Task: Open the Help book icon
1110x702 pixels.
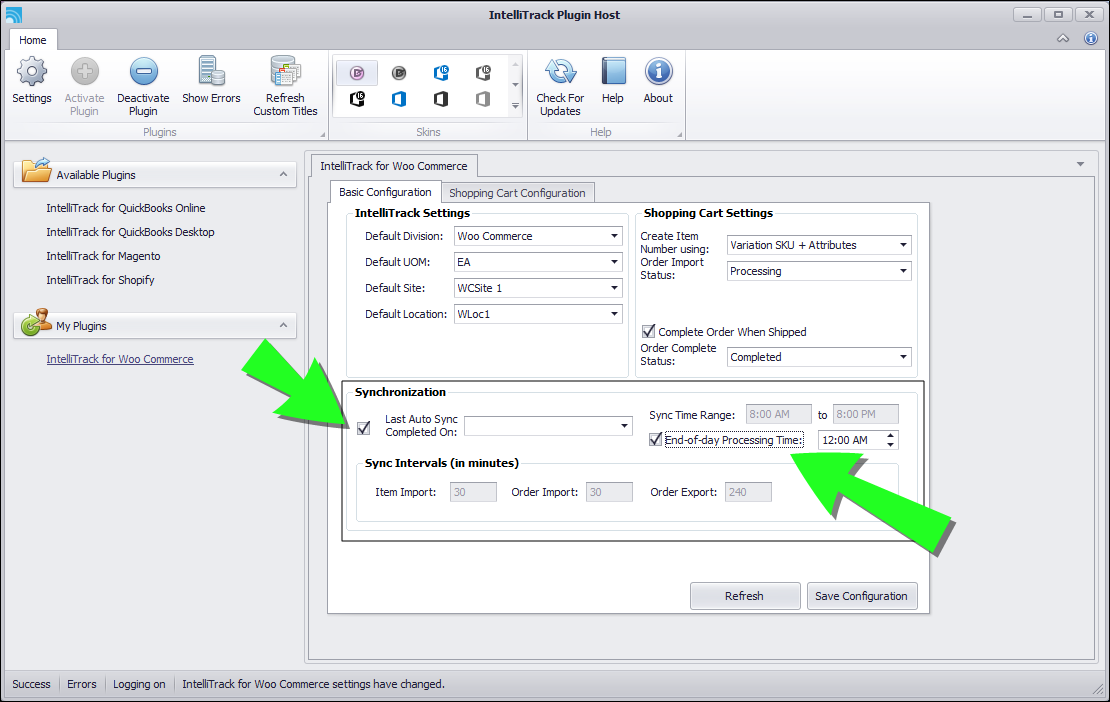Action: [x=613, y=81]
